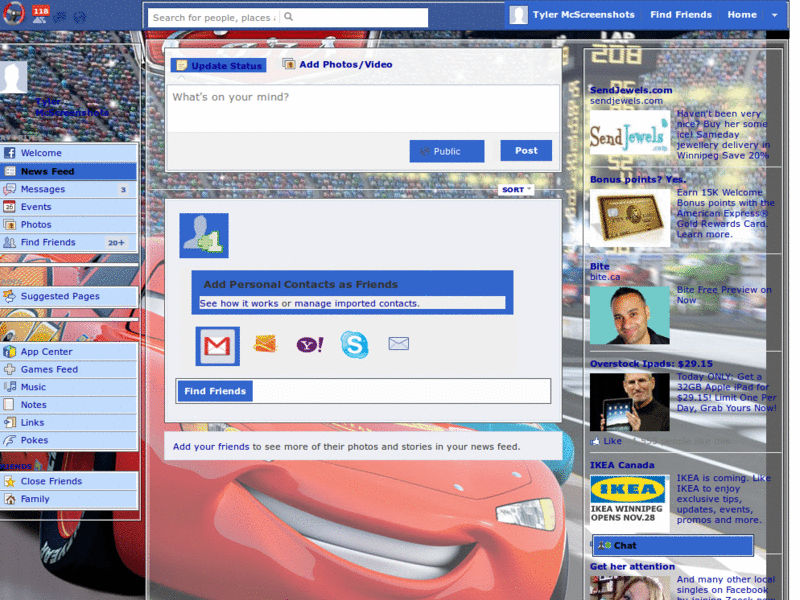800x600 pixels.
Task: Click the envelope other email icon
Action: point(398,343)
